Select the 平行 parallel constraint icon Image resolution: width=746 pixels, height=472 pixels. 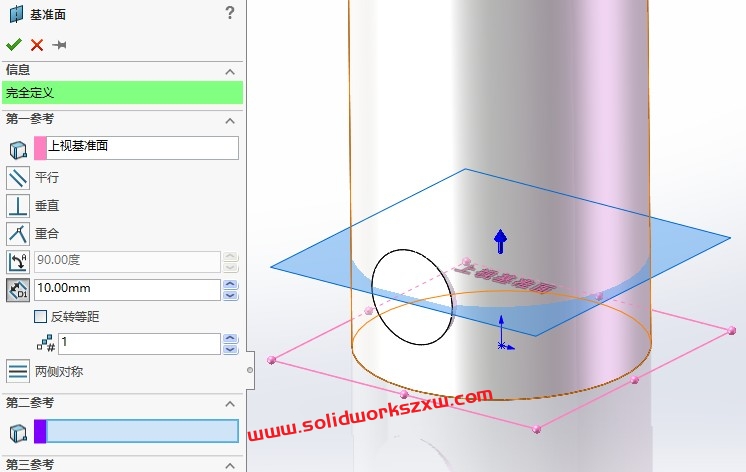(x=18, y=178)
